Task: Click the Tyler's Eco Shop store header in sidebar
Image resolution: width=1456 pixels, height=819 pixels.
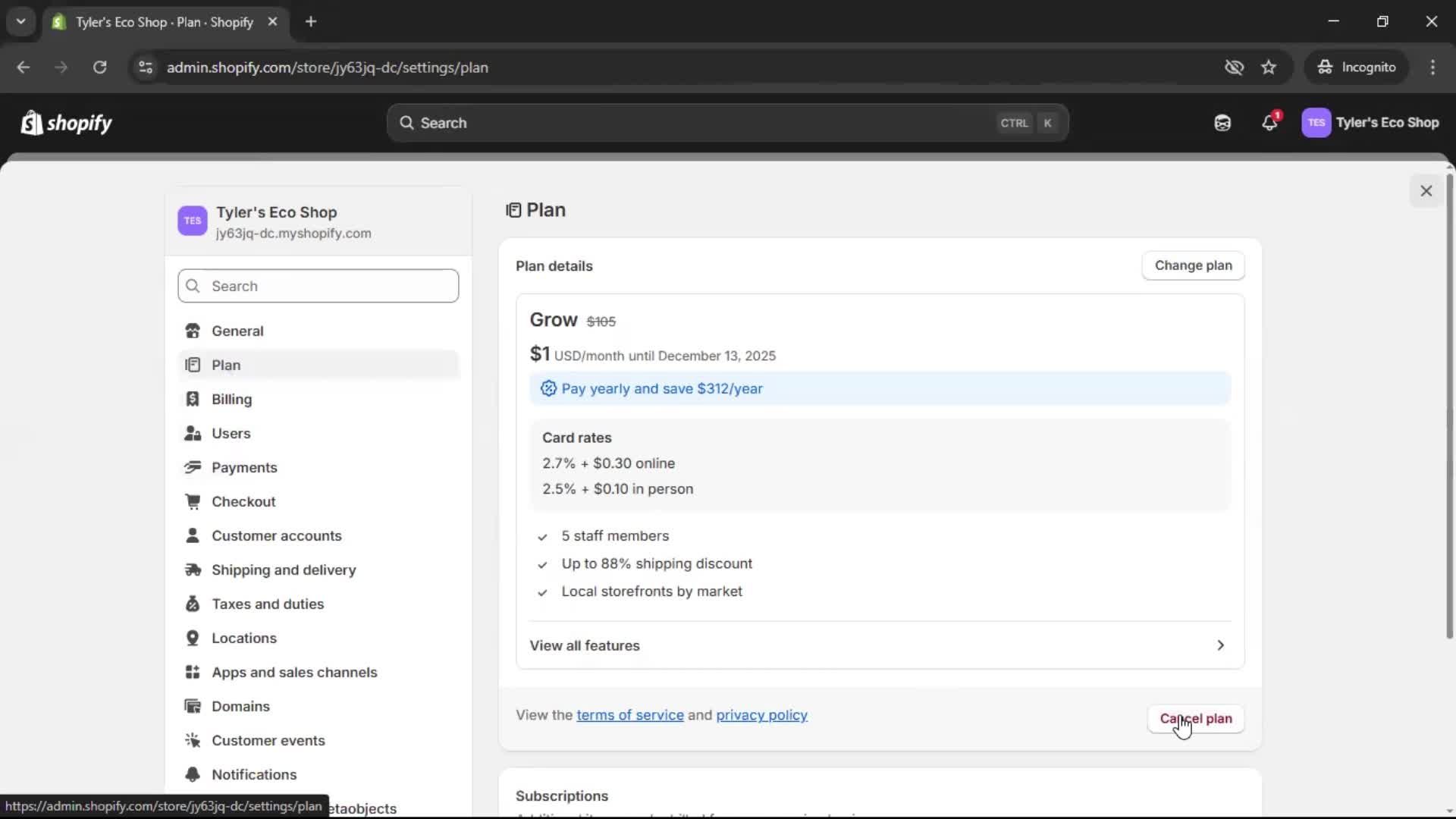Action: click(x=318, y=221)
